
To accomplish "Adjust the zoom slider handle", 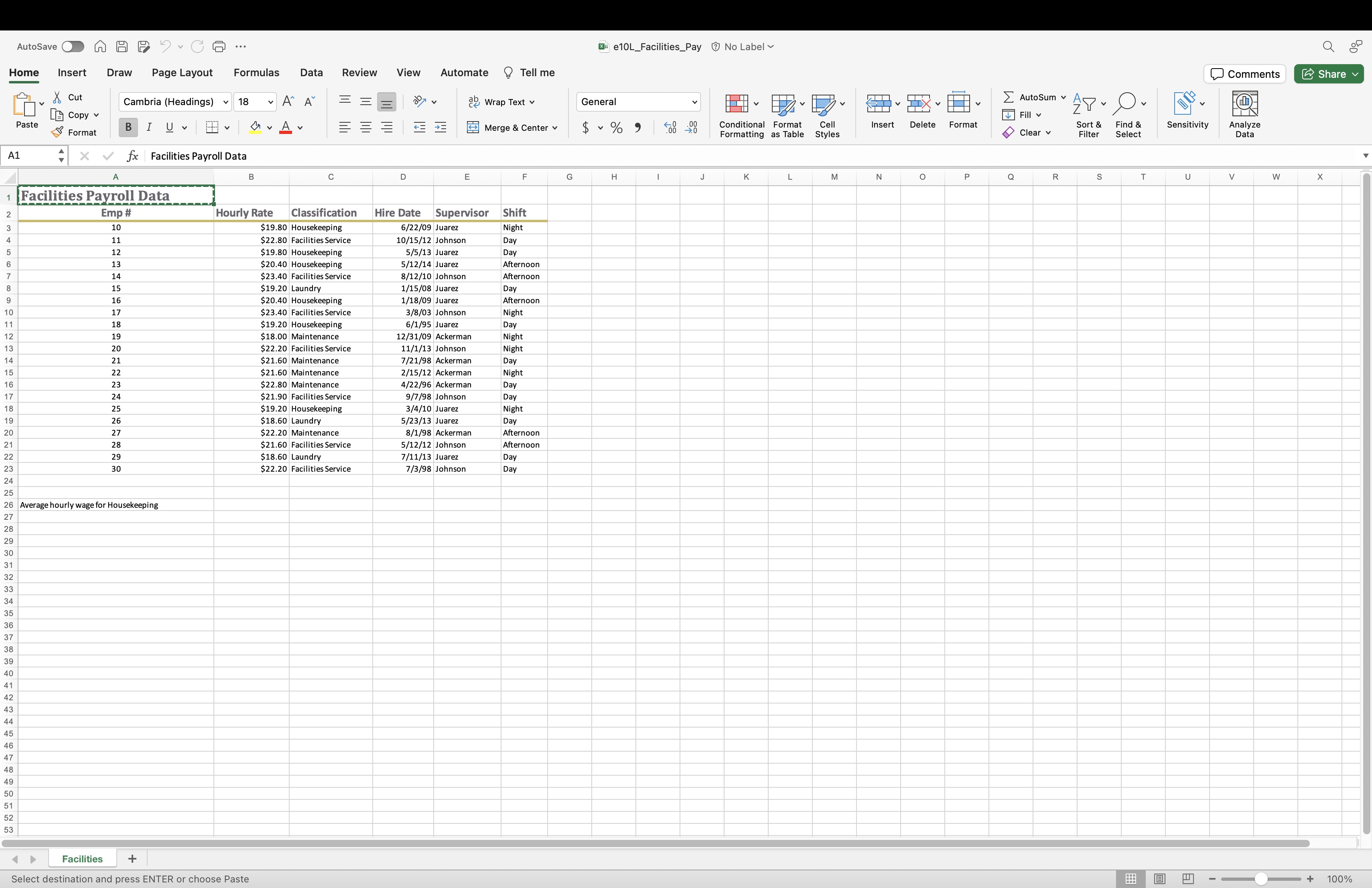I will pyautogui.click(x=1261, y=879).
